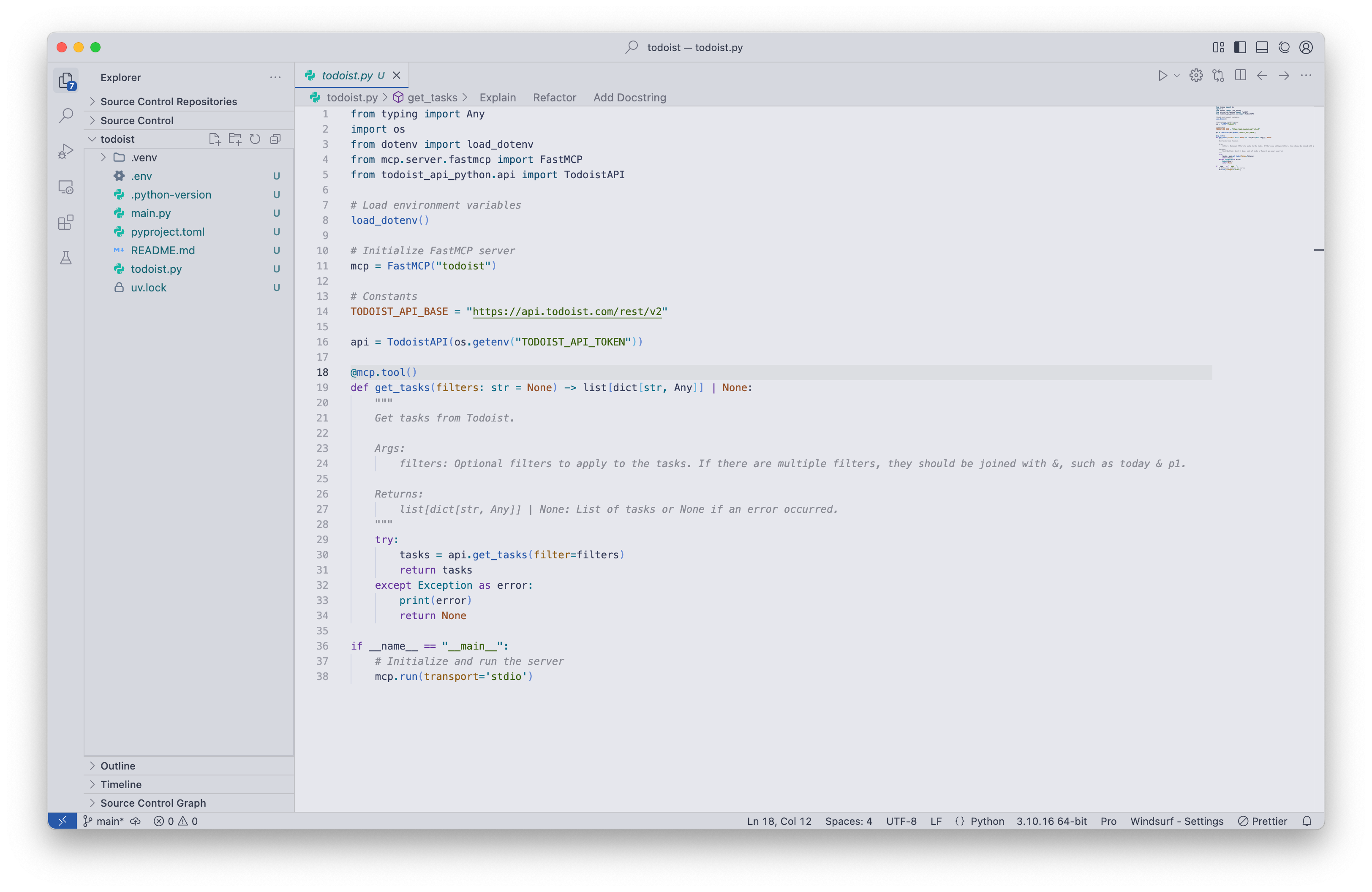This screenshot has height=892, width=1372.
Task: Open pyproject.toml in Explorer
Action: pyautogui.click(x=189, y=231)
